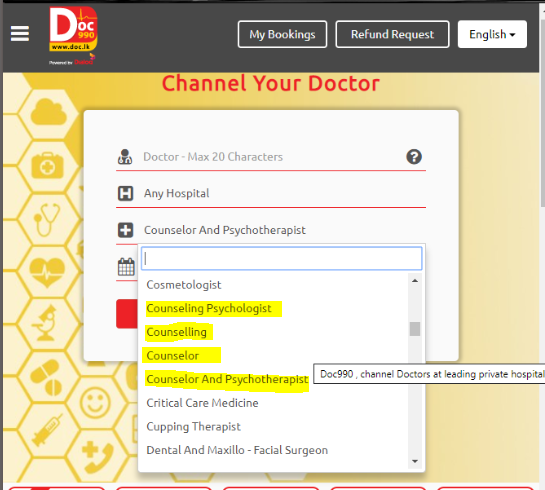Open the Refund Request page
The width and height of the screenshot is (545, 490).
click(x=392, y=34)
